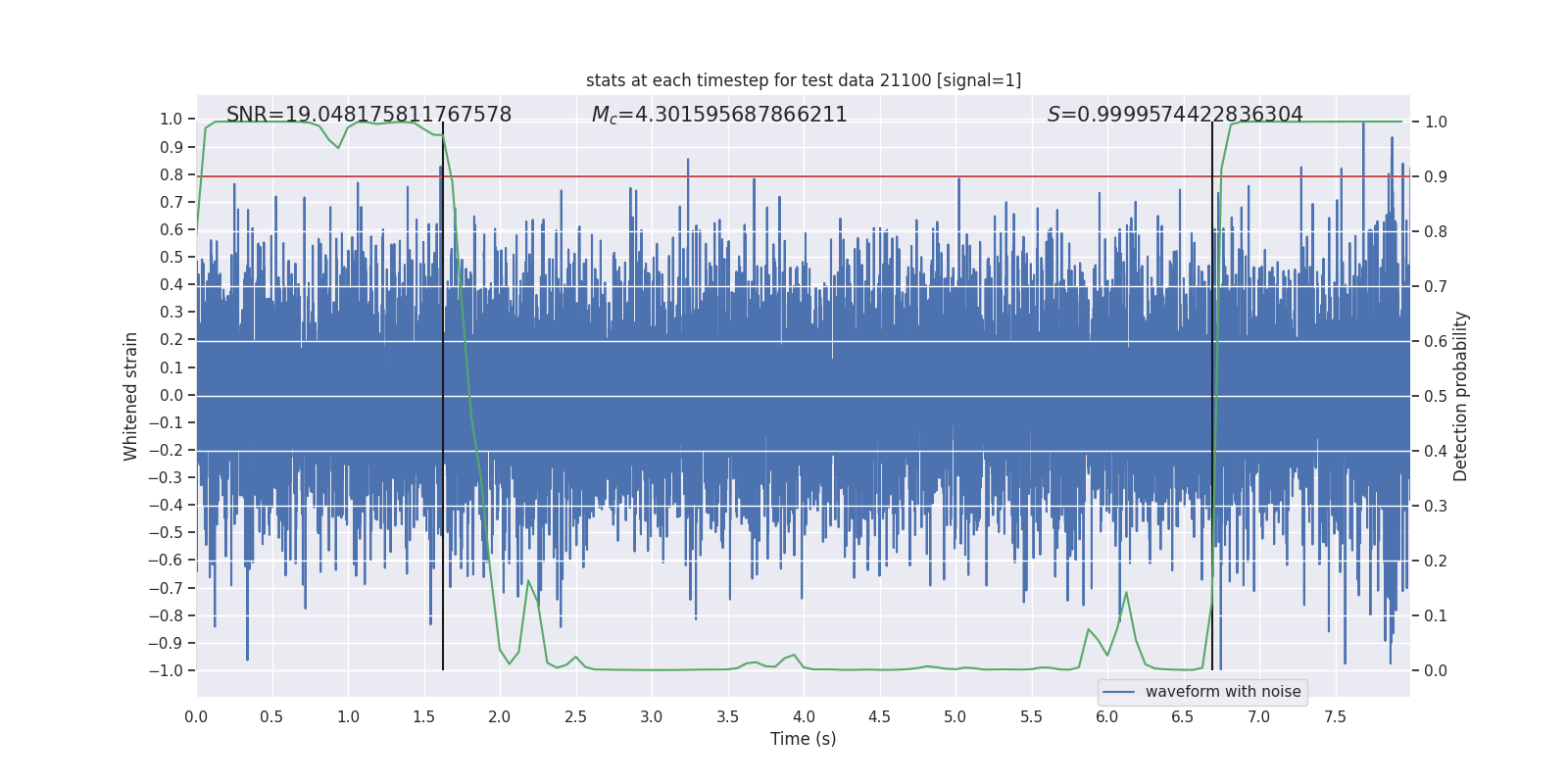Screen dimensions: 1568x784
Task: Select the SNR=19.048175811767578 annotation
Action: click(x=368, y=115)
